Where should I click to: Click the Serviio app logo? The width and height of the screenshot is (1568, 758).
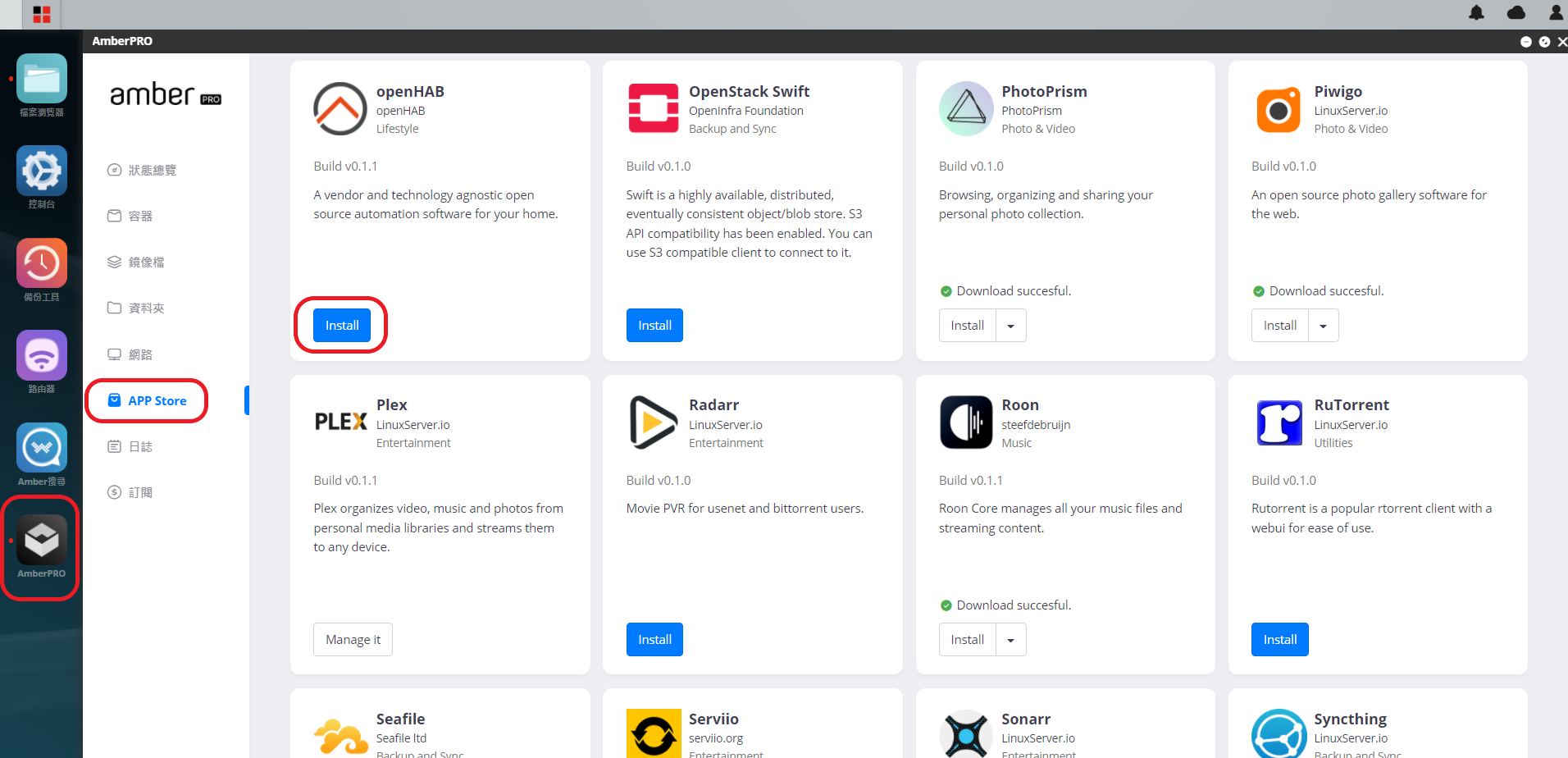[654, 734]
